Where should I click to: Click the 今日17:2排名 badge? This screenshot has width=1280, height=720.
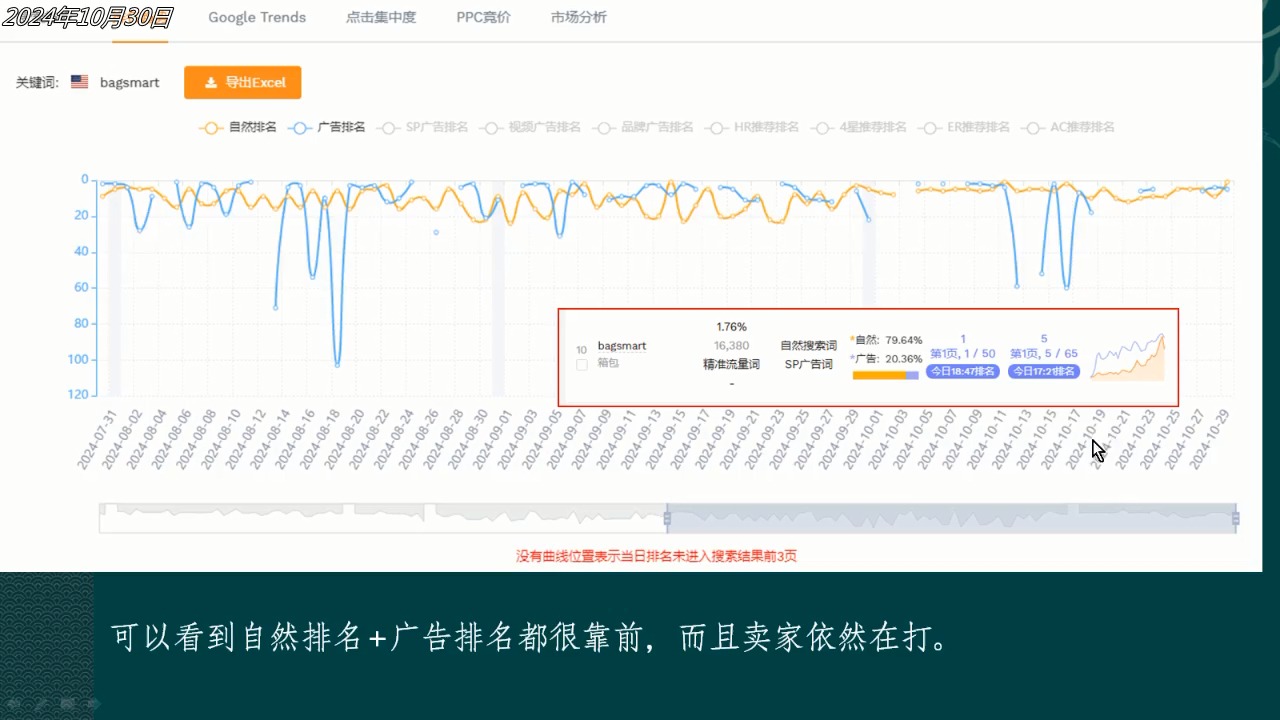1044,371
